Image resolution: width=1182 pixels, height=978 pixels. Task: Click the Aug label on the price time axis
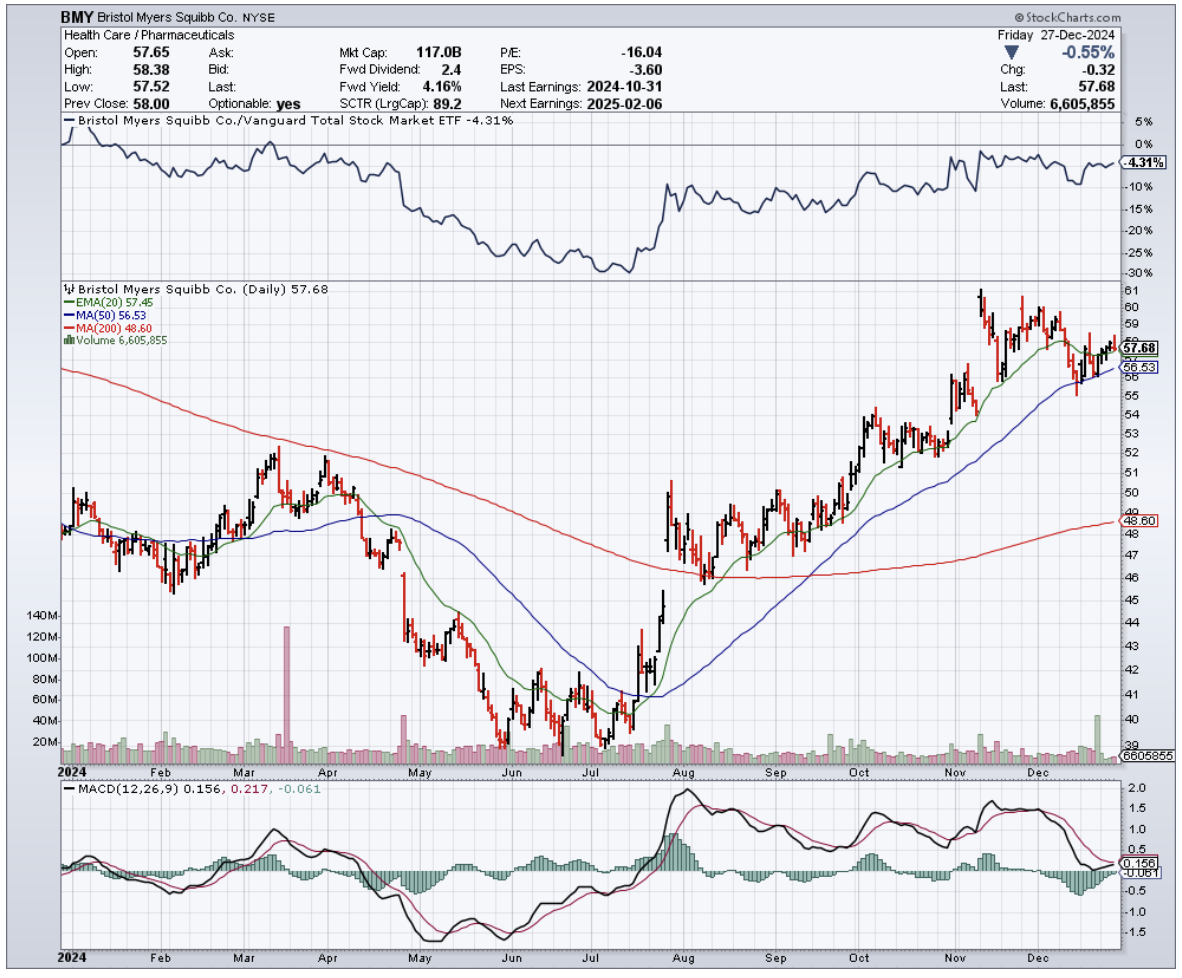point(684,772)
